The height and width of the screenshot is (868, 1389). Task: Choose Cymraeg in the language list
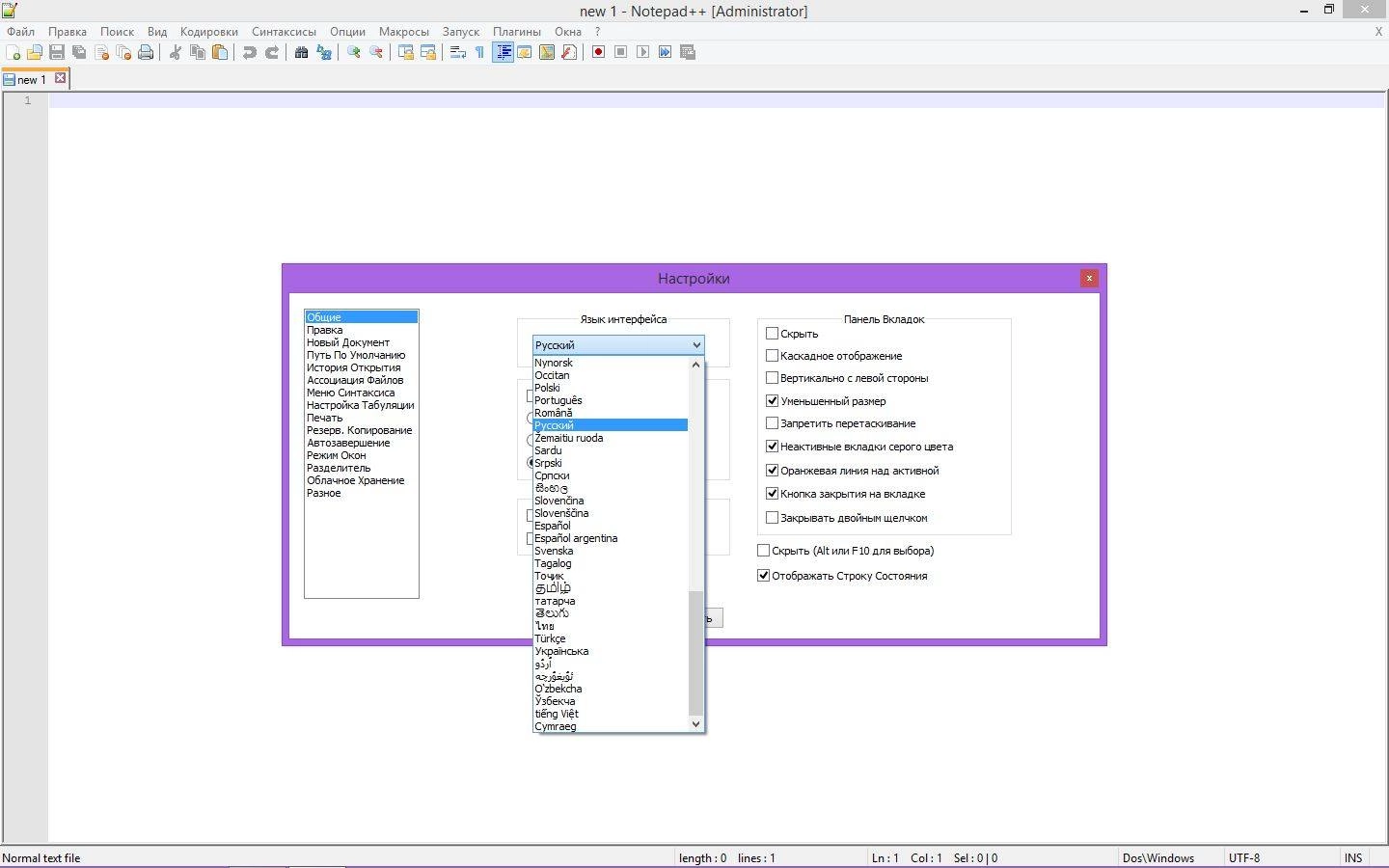click(x=611, y=726)
